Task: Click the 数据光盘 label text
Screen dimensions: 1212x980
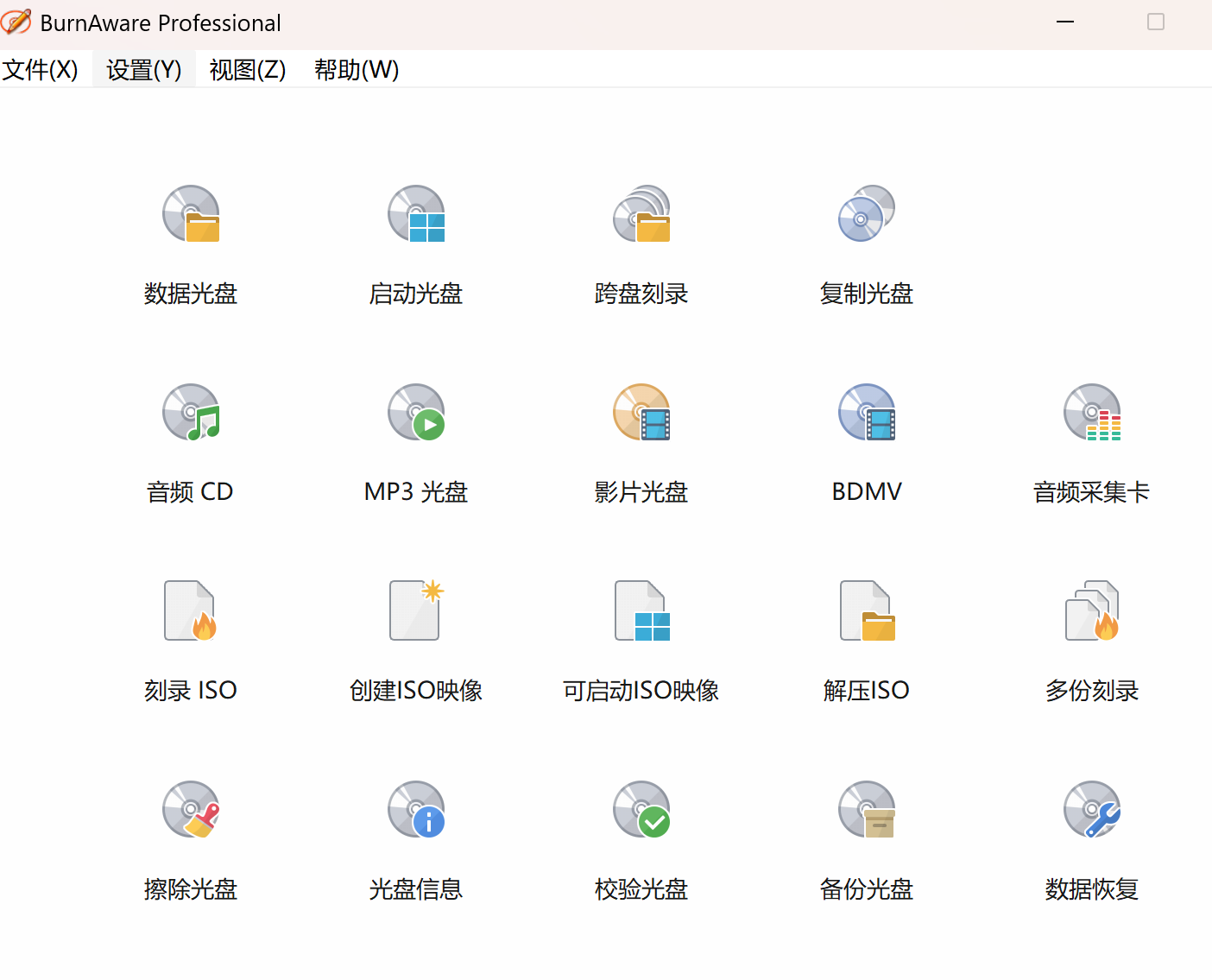Action: point(191,294)
